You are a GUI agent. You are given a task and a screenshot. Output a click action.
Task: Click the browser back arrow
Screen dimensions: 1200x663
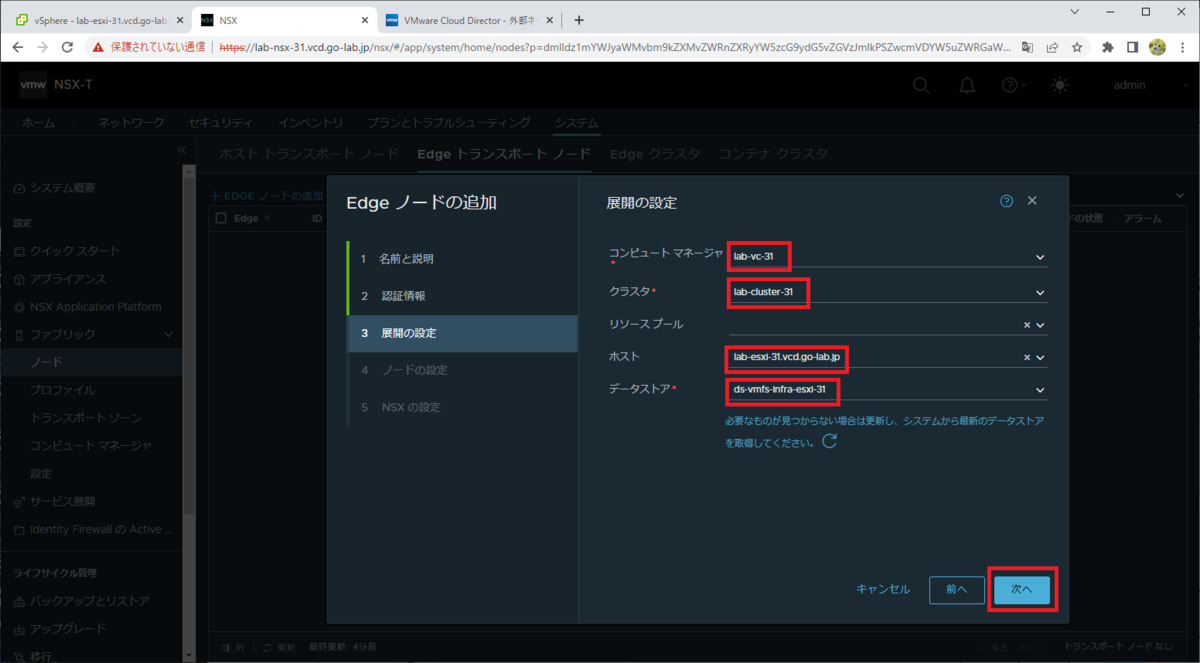coord(18,47)
